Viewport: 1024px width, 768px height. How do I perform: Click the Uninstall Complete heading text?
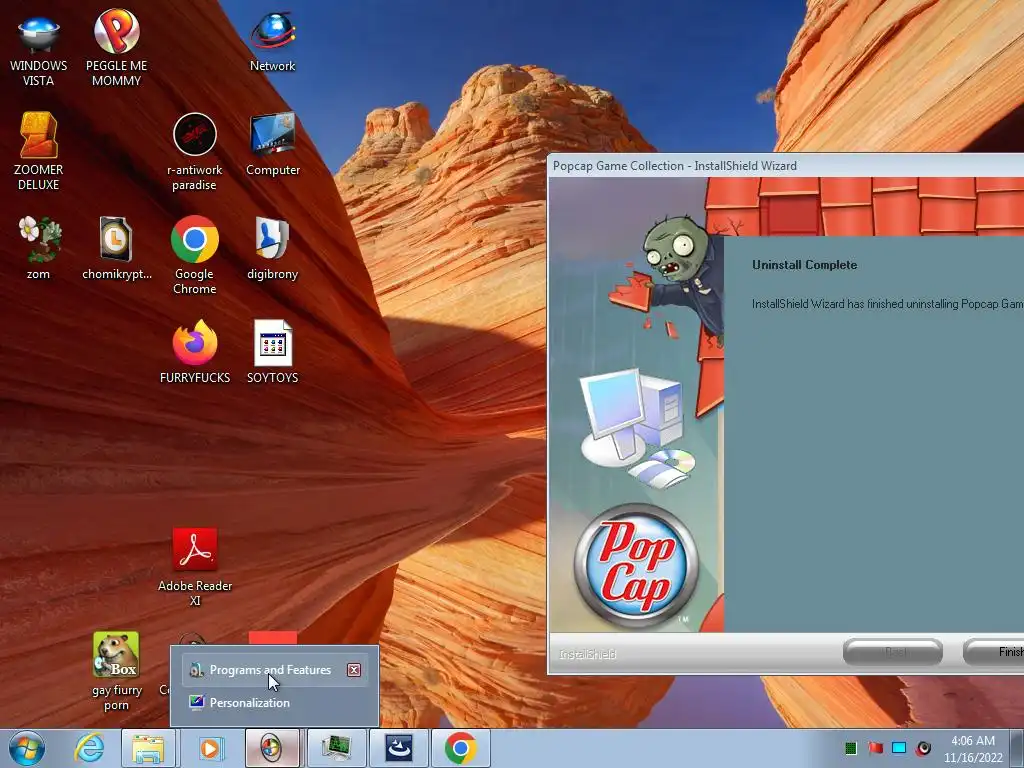click(805, 265)
